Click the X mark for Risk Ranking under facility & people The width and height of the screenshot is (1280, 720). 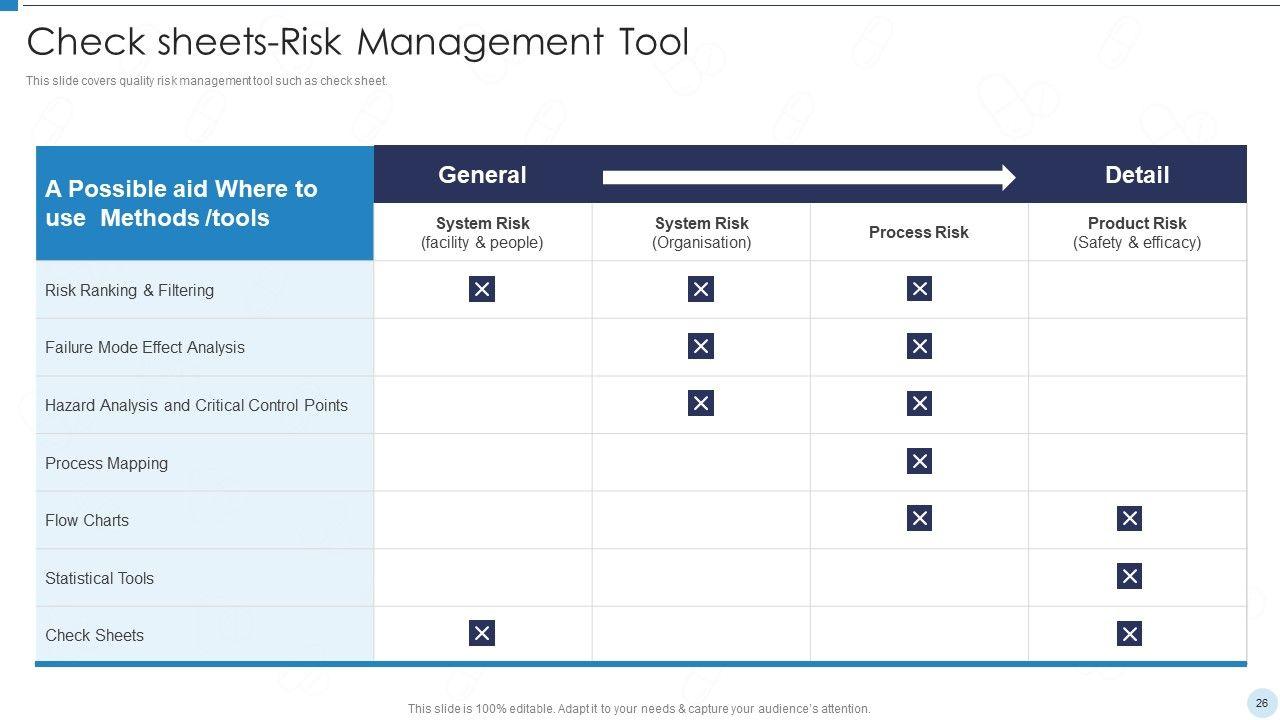click(x=482, y=289)
